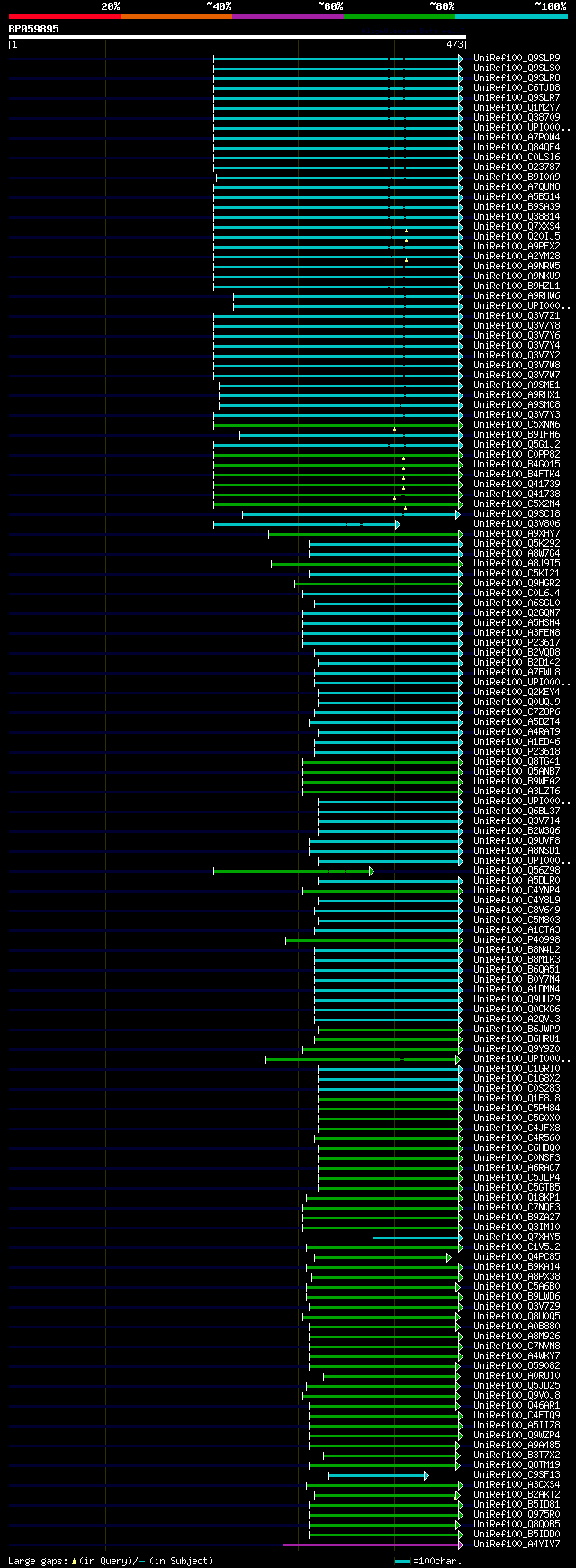
Task: Click the purple alignment bar for A4YIV7
Action: click(373, 1545)
